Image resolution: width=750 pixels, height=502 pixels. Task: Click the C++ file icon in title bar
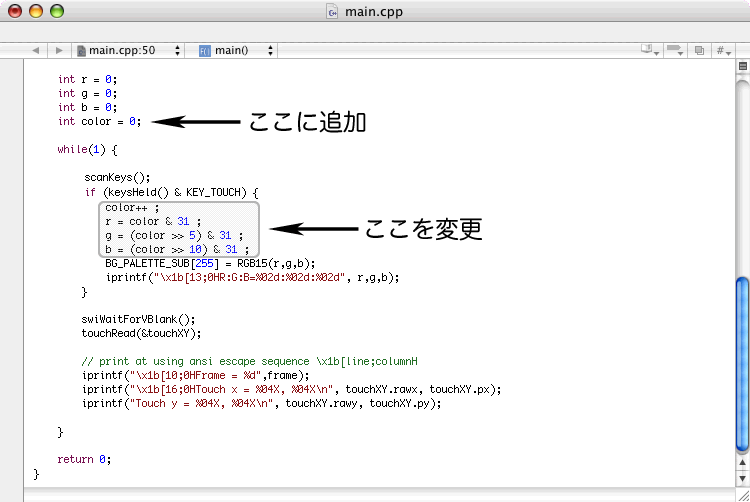pos(334,12)
